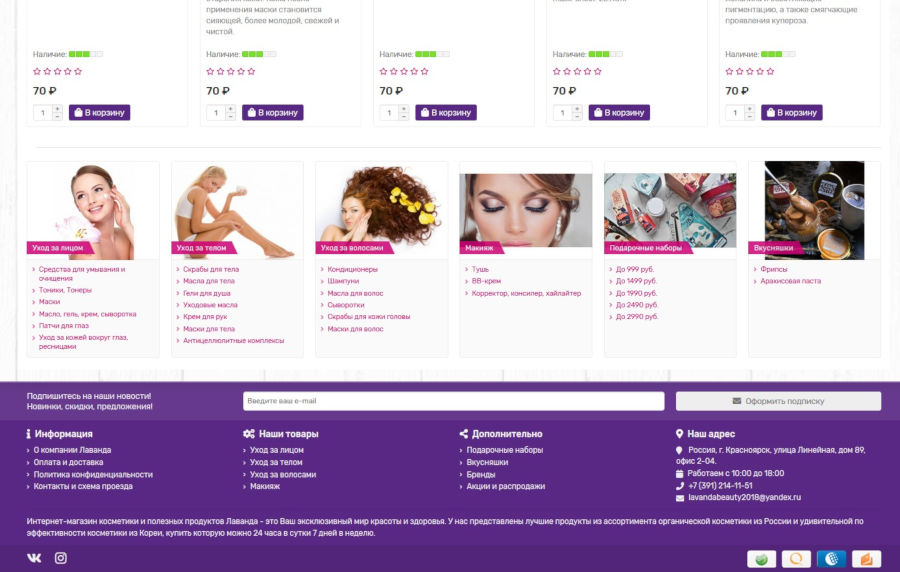Open the 'Макияж' category image

pos(526,211)
